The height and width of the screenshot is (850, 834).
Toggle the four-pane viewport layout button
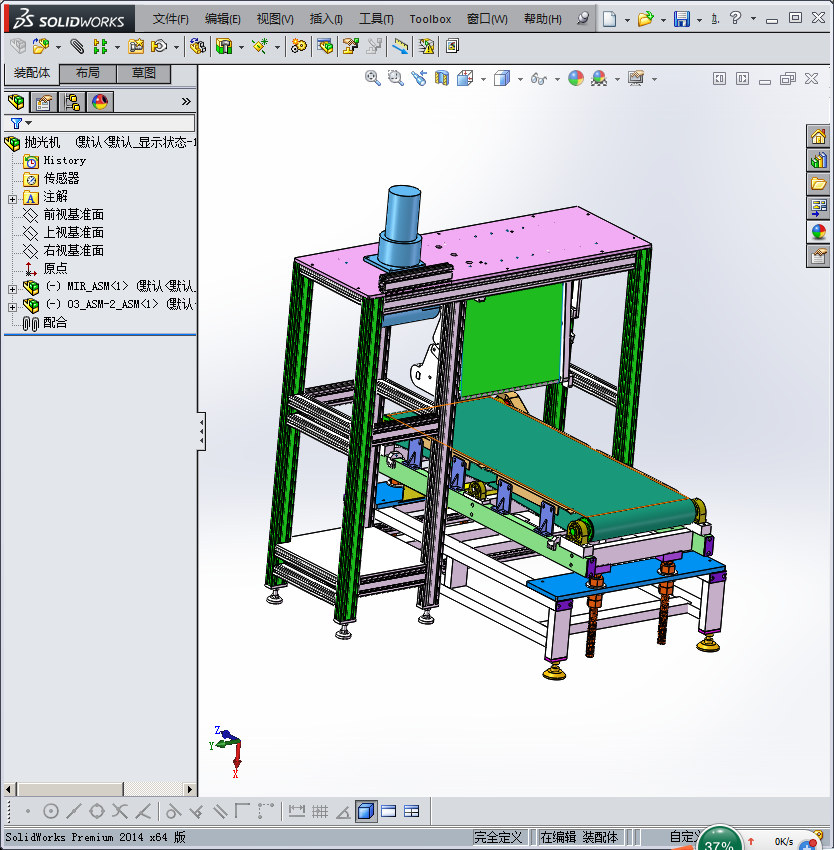pyautogui.click(x=412, y=812)
